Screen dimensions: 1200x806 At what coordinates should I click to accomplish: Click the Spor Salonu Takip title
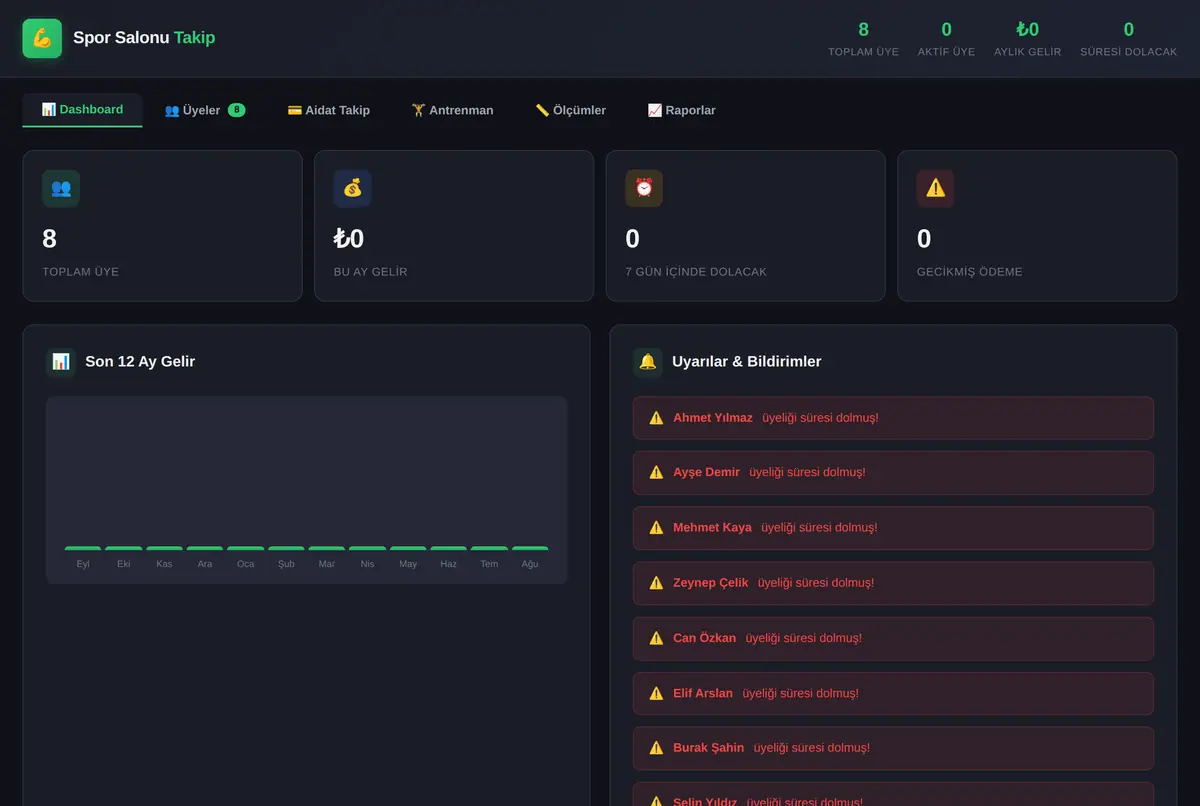pyautogui.click(x=144, y=38)
